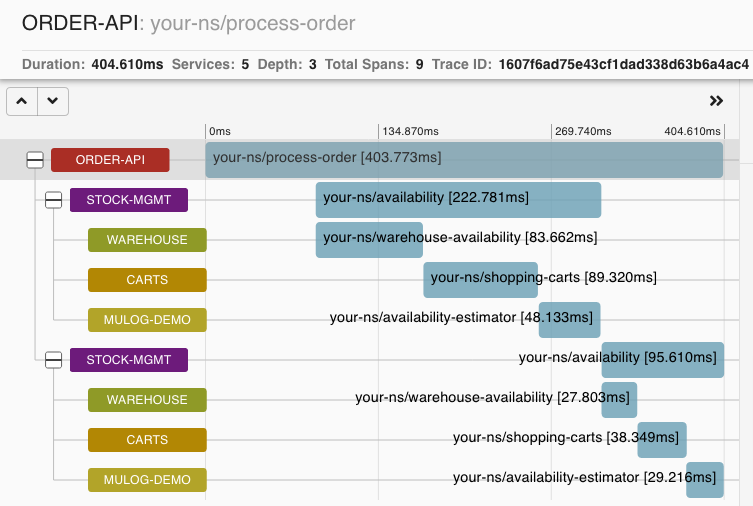753x506 pixels.
Task: Collapse STOCK-MGMT with the 222.781ms span
Action: point(53,200)
